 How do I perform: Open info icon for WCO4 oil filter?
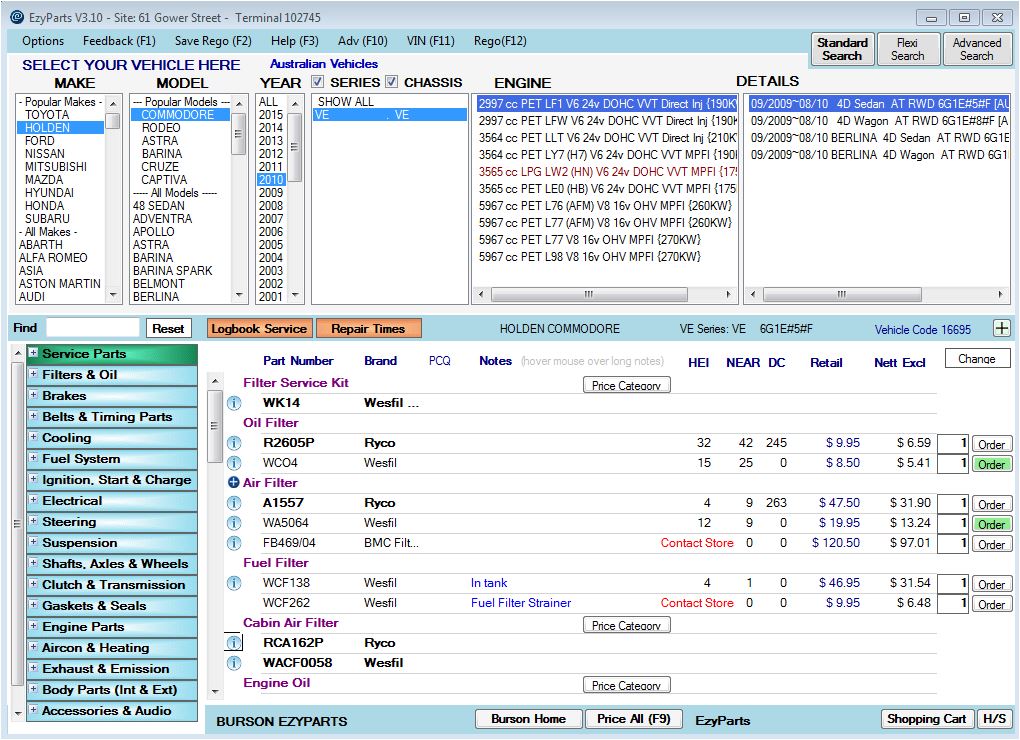pos(234,463)
